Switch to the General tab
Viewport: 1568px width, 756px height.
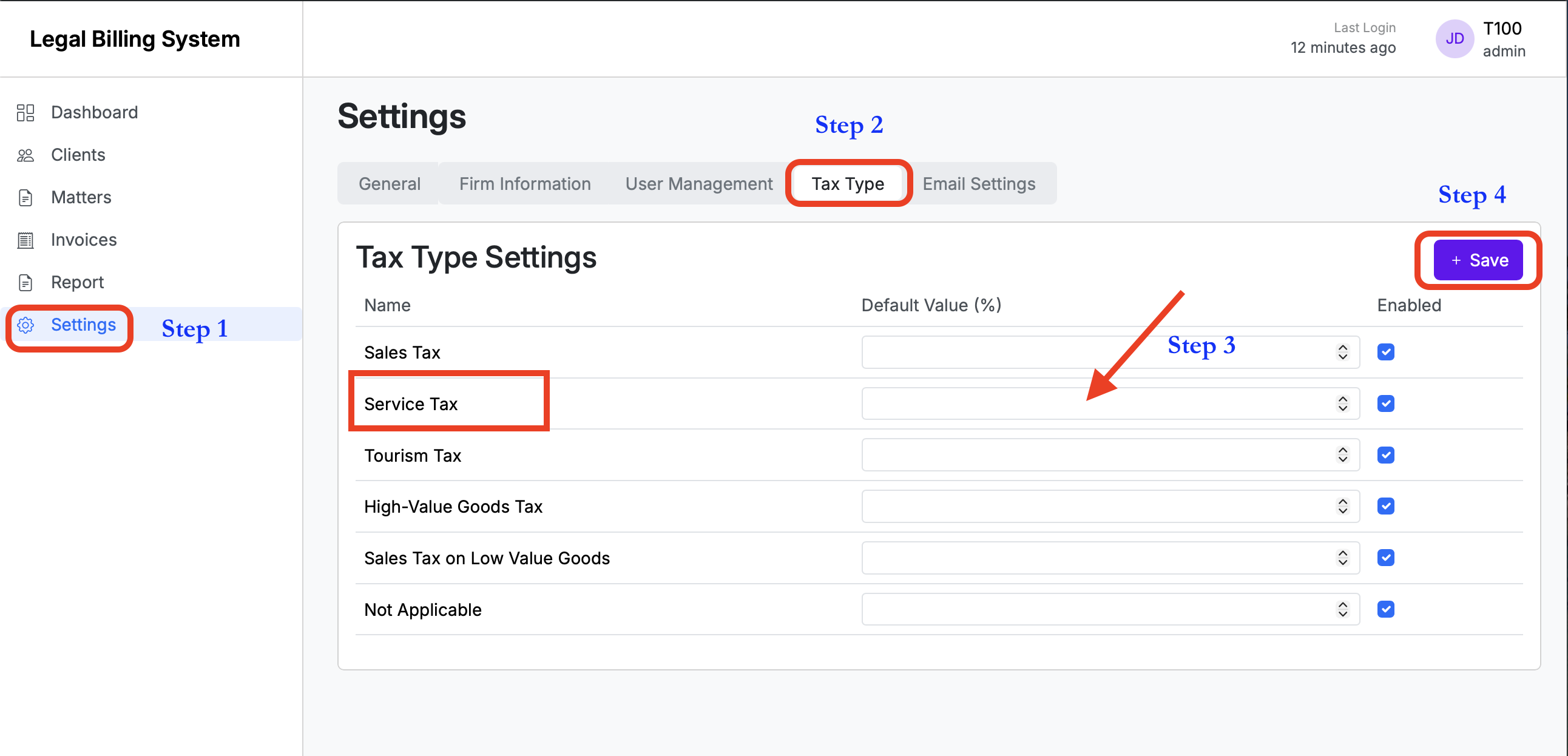390,184
